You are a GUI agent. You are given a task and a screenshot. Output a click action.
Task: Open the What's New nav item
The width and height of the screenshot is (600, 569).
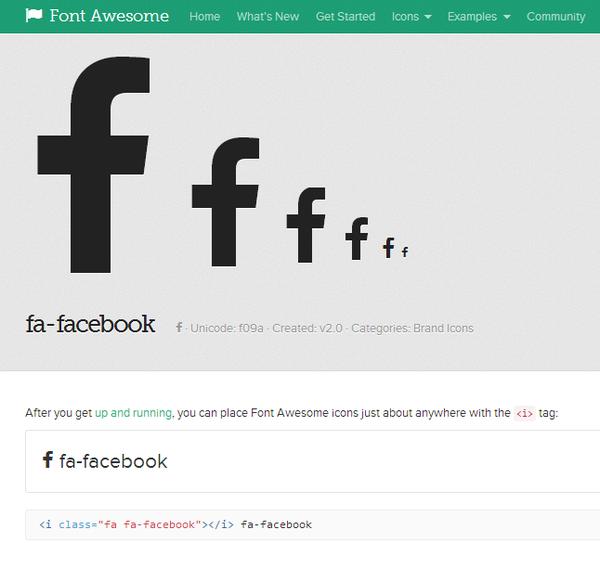(268, 16)
